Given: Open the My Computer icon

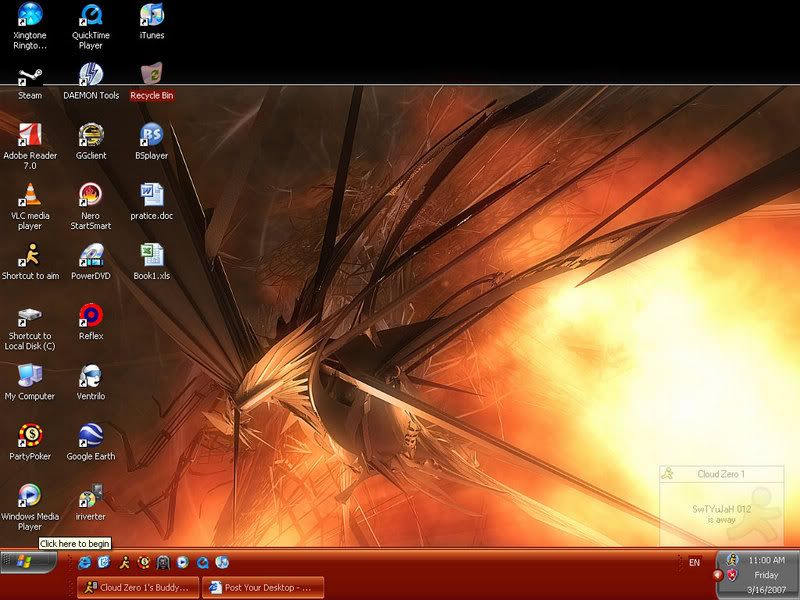Looking at the screenshot, I should pos(30,382).
